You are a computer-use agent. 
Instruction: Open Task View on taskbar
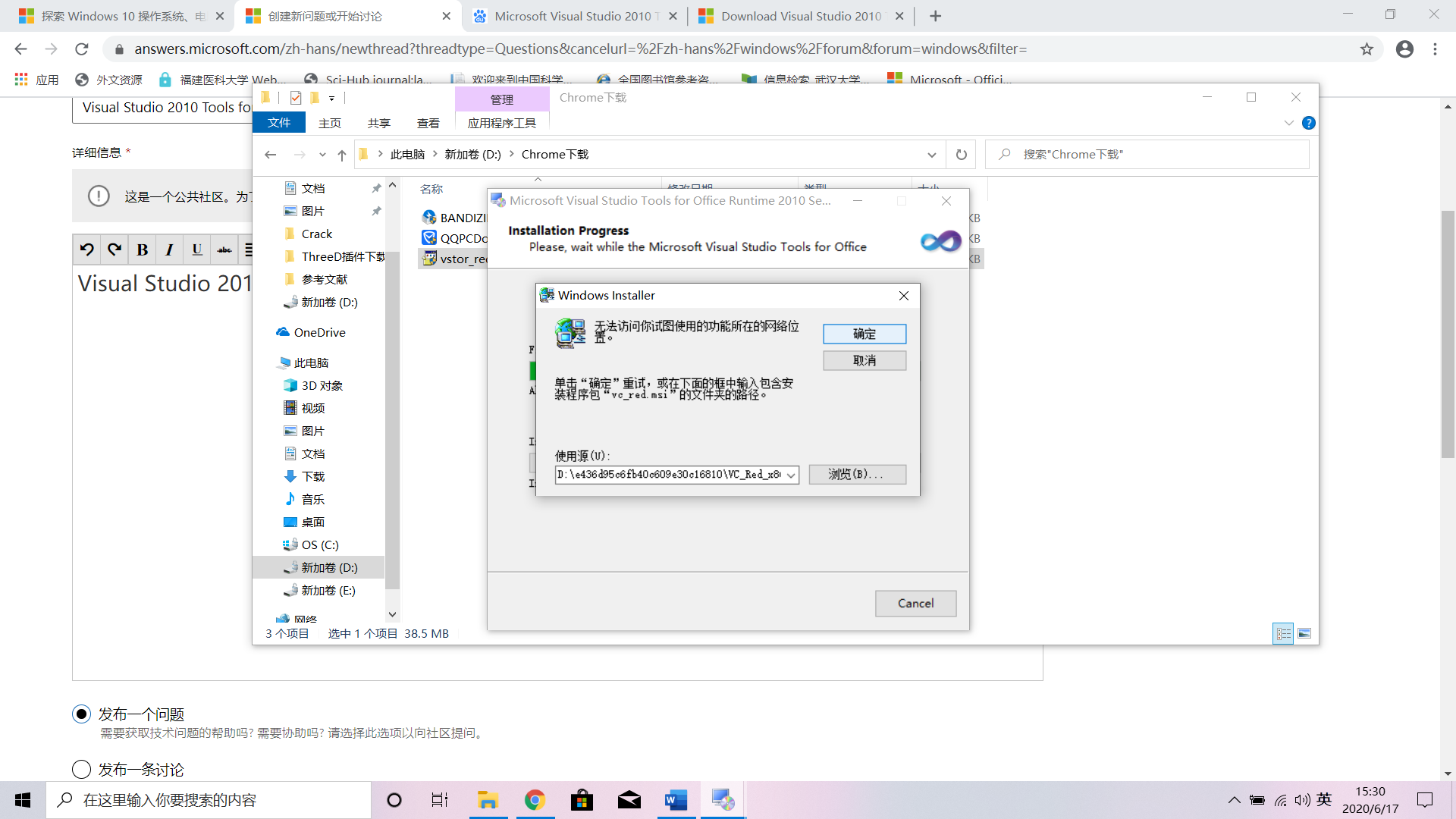(440, 800)
